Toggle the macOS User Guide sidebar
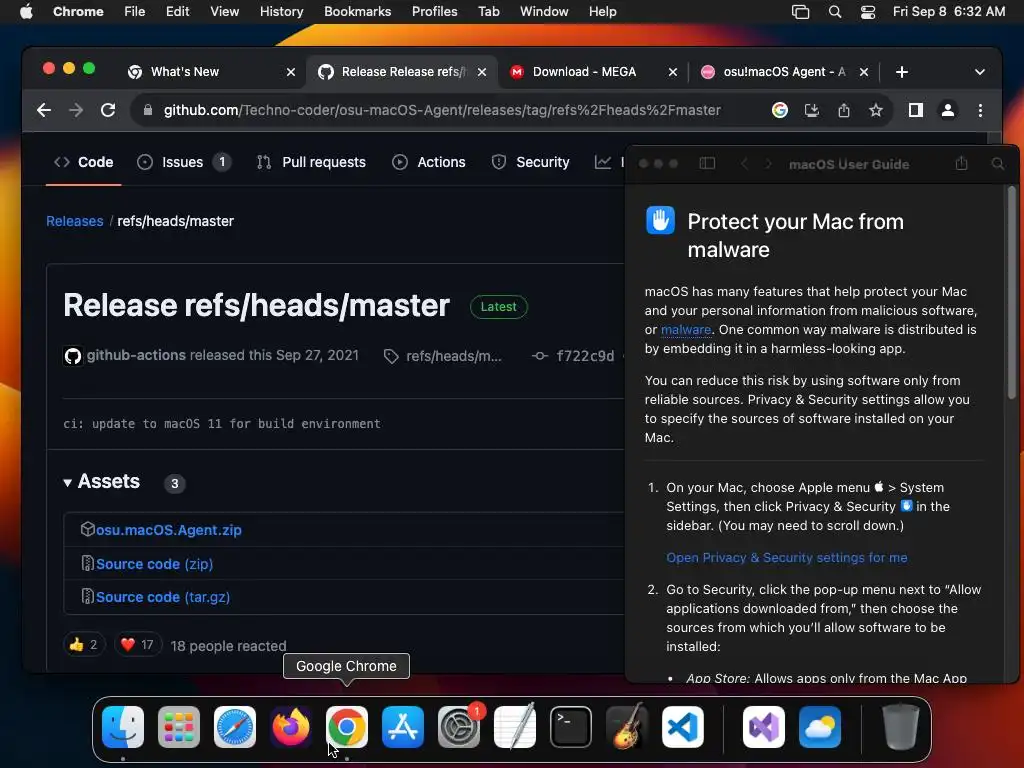 [x=707, y=163]
